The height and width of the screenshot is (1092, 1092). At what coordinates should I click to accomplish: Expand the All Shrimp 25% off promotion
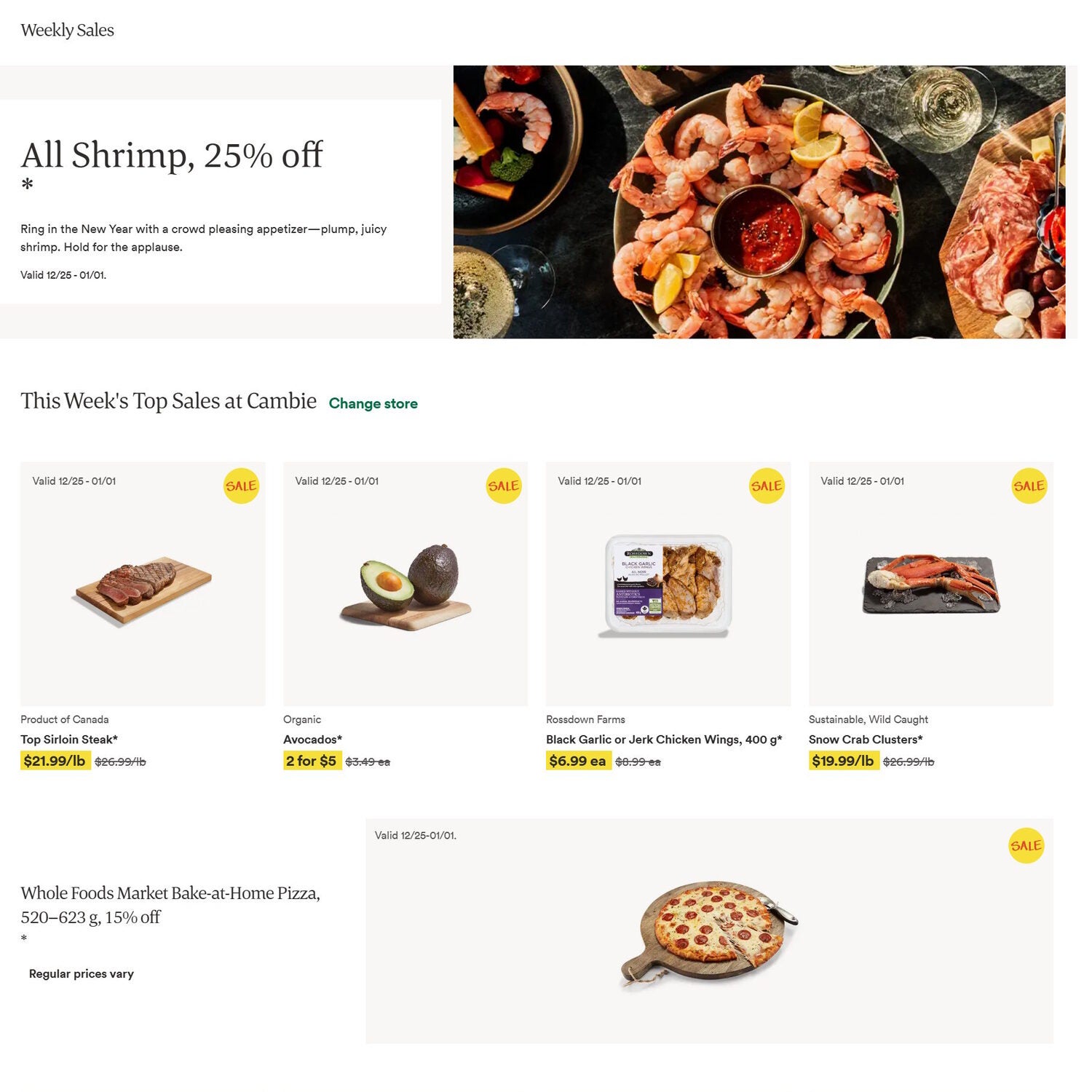pos(172,154)
